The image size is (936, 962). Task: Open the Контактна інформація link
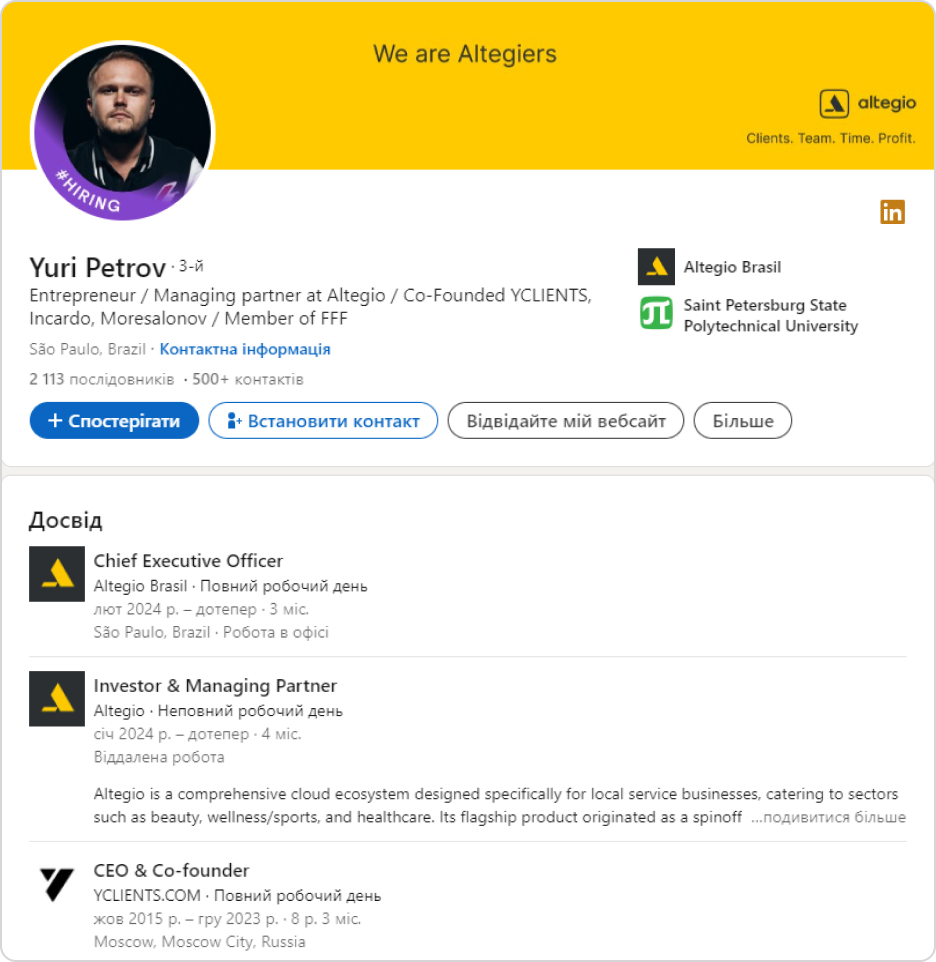point(245,350)
